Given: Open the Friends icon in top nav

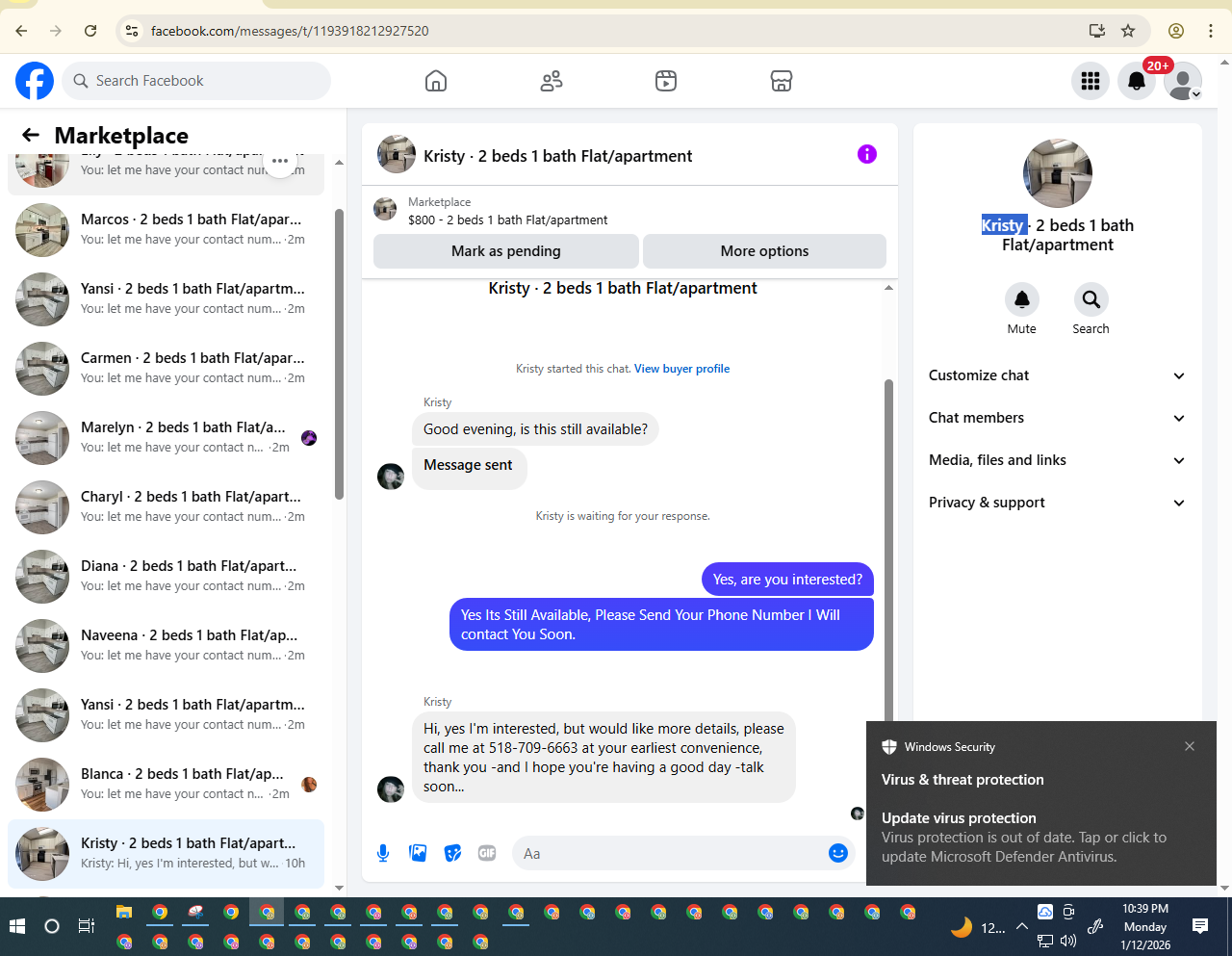Looking at the screenshot, I should click(x=552, y=81).
